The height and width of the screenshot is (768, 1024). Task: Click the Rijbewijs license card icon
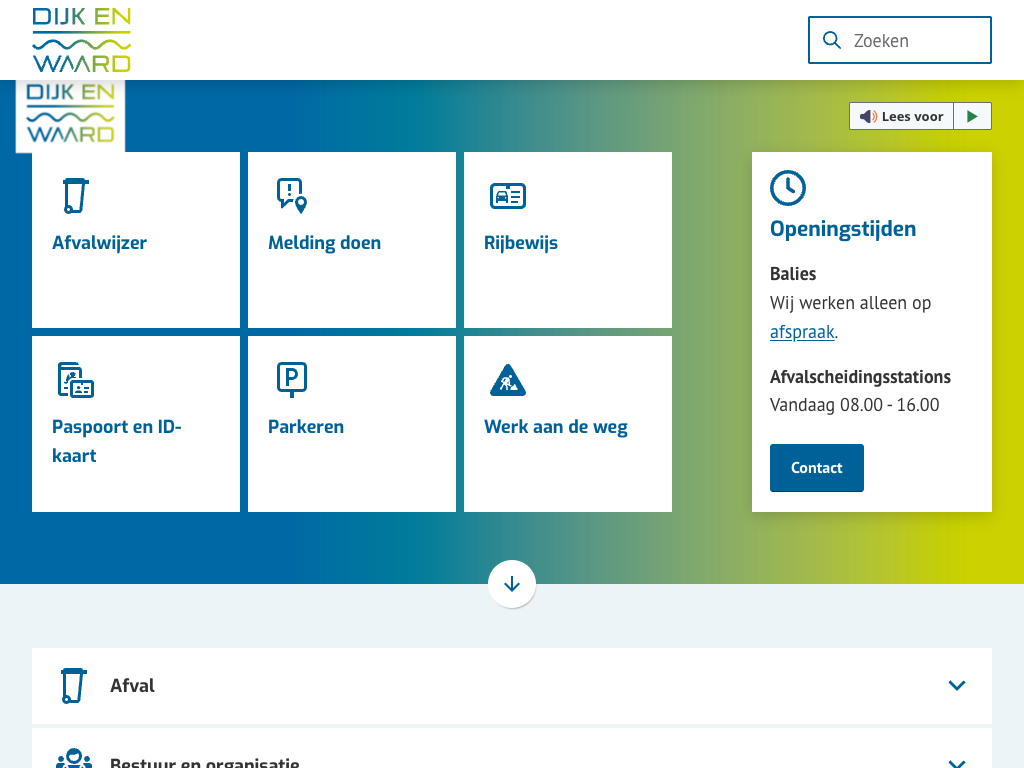click(x=507, y=195)
